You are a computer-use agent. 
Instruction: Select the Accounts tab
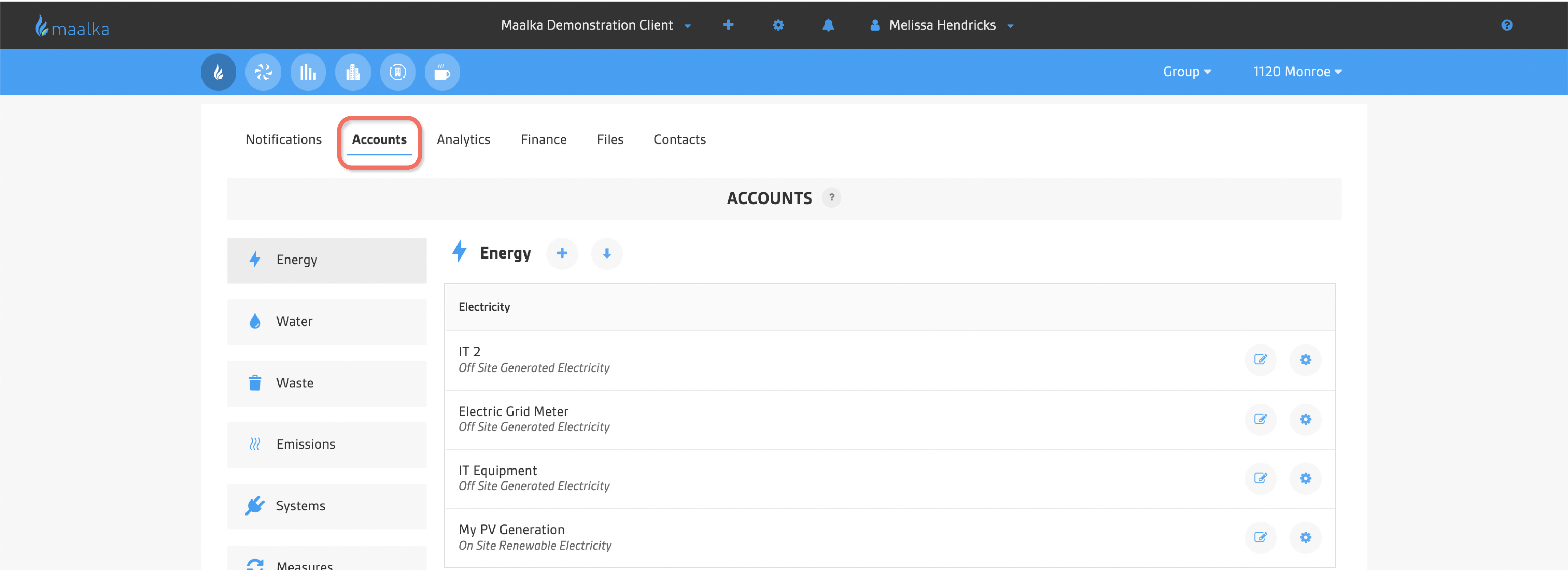click(379, 140)
